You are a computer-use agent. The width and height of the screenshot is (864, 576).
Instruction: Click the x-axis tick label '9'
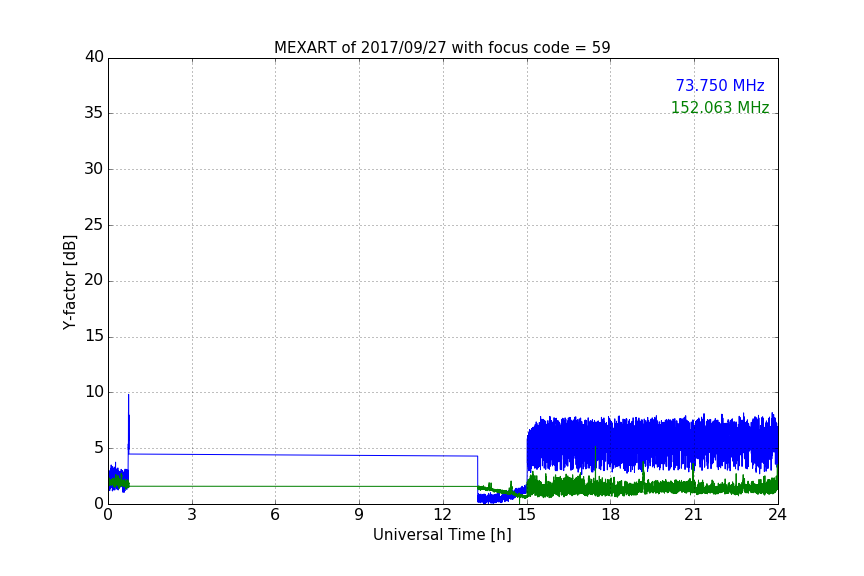[x=359, y=515]
